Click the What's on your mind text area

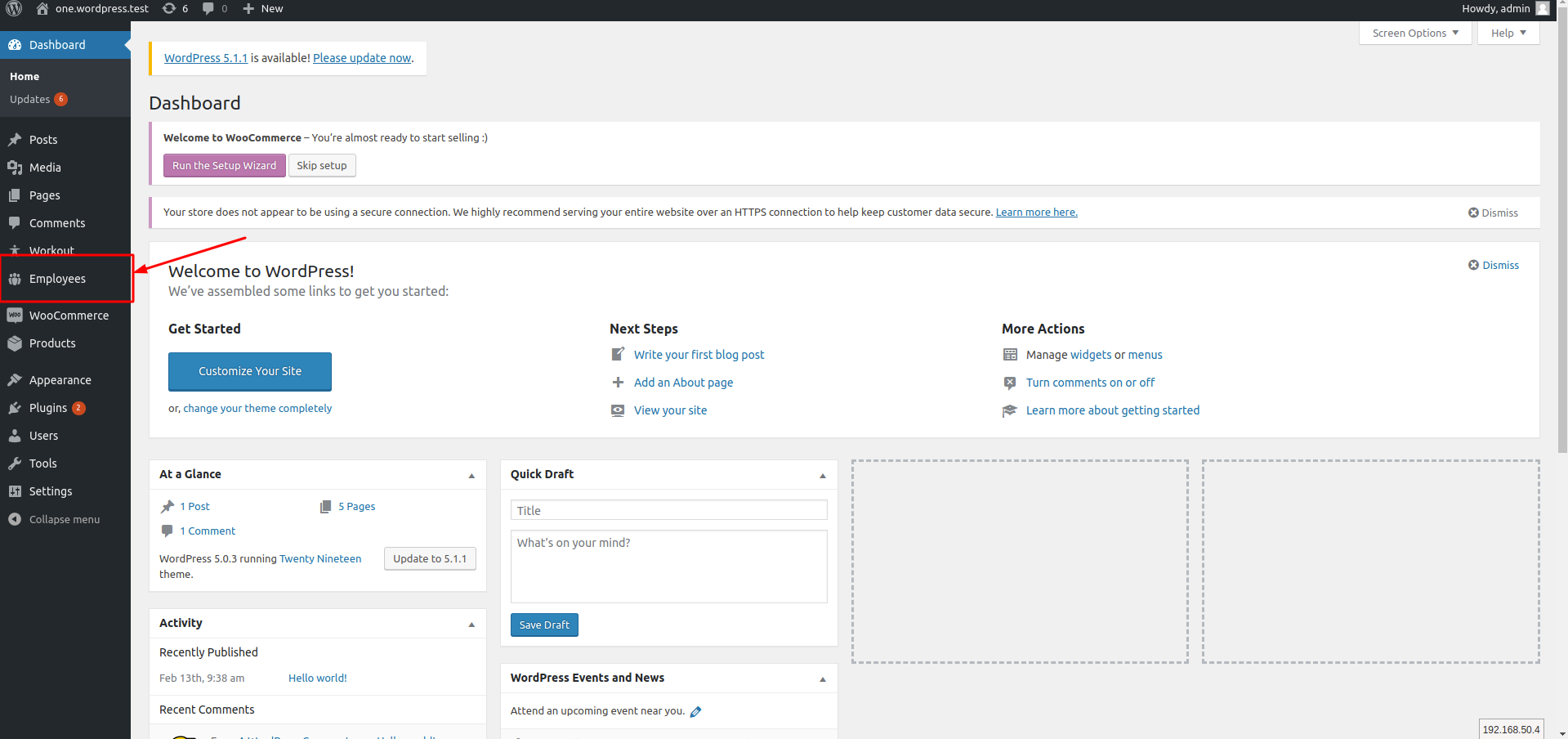pyautogui.click(x=668, y=567)
